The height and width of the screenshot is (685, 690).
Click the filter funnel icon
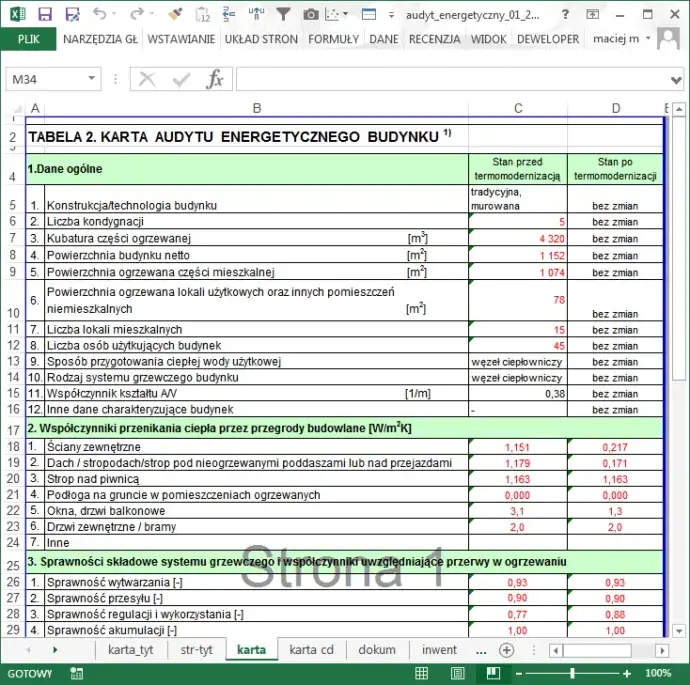[x=283, y=15]
